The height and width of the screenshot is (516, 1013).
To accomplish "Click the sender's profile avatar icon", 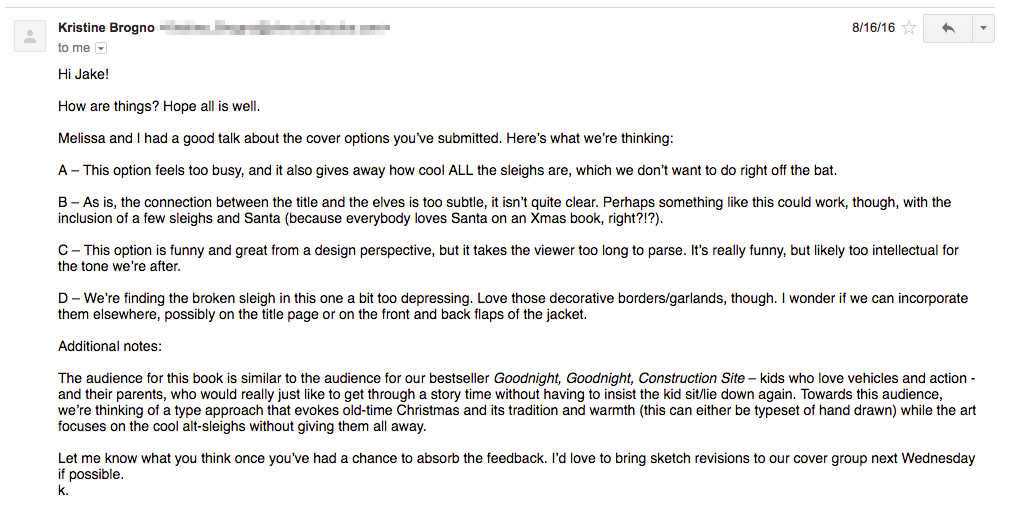I will [x=31, y=37].
